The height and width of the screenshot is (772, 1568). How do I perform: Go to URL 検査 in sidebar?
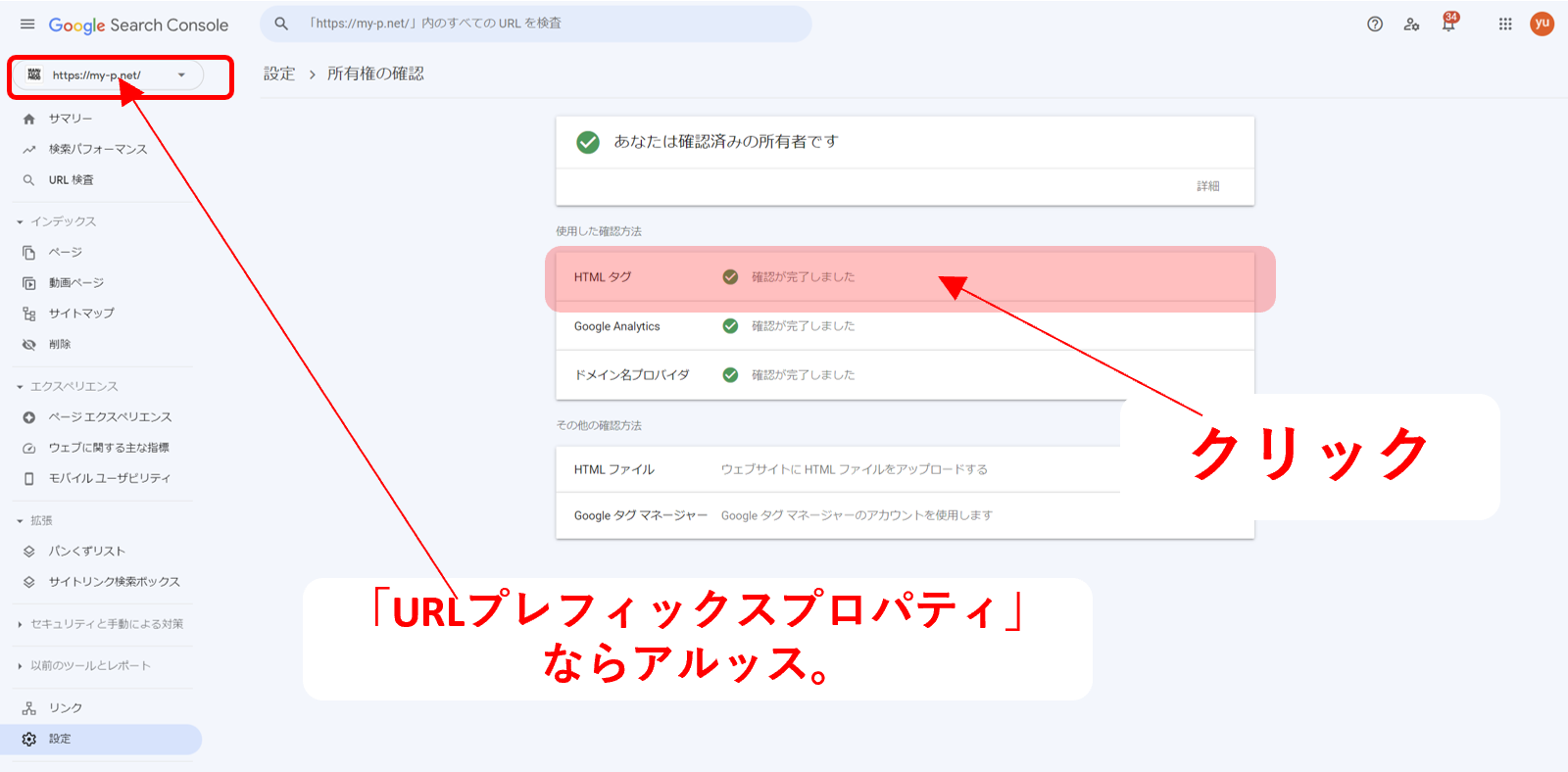[x=72, y=180]
